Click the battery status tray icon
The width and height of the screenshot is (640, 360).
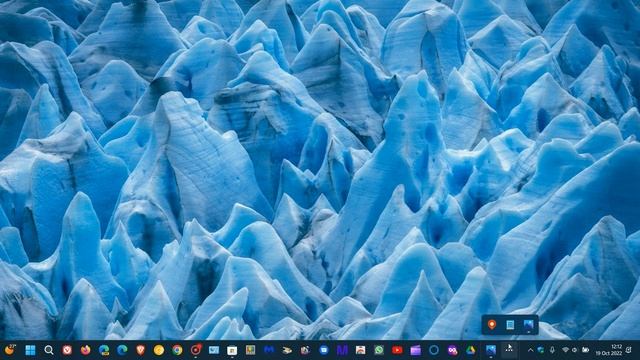point(586,350)
